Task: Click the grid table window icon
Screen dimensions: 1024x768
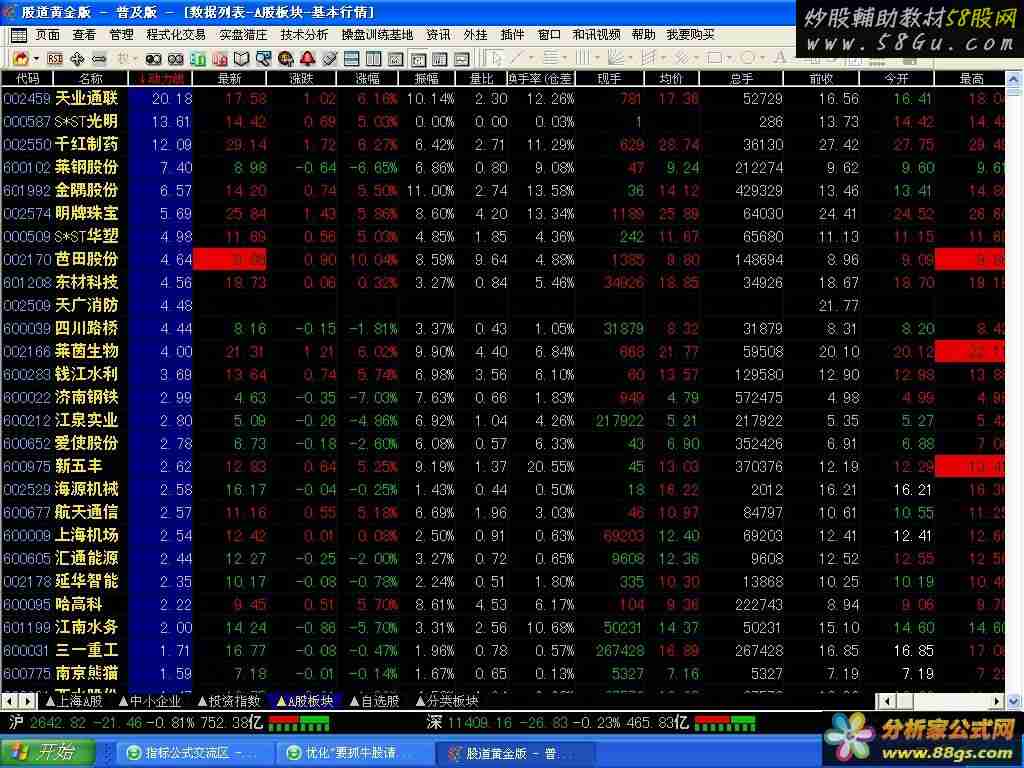Action: pos(440,59)
